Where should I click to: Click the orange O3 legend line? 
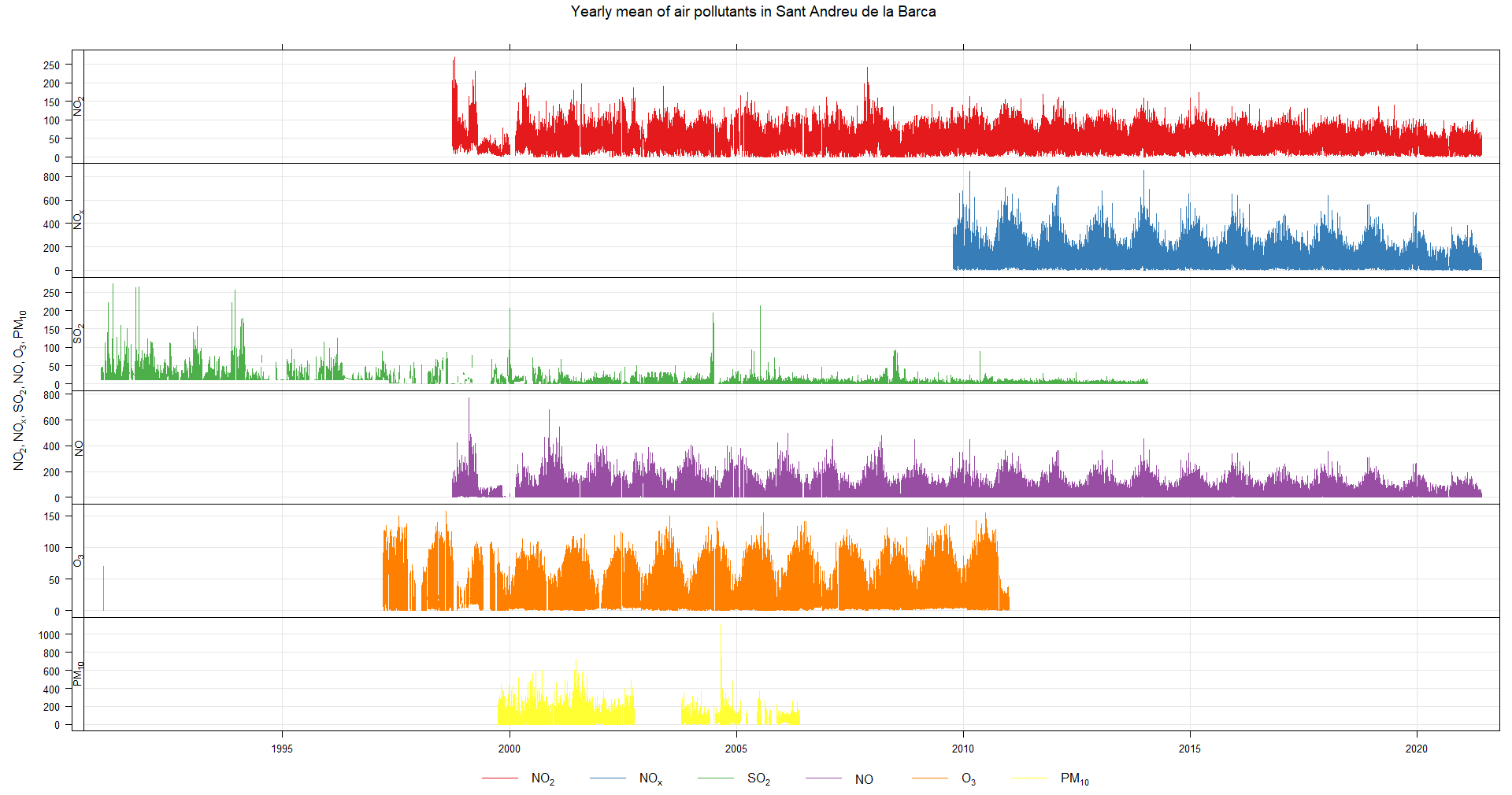(930, 778)
